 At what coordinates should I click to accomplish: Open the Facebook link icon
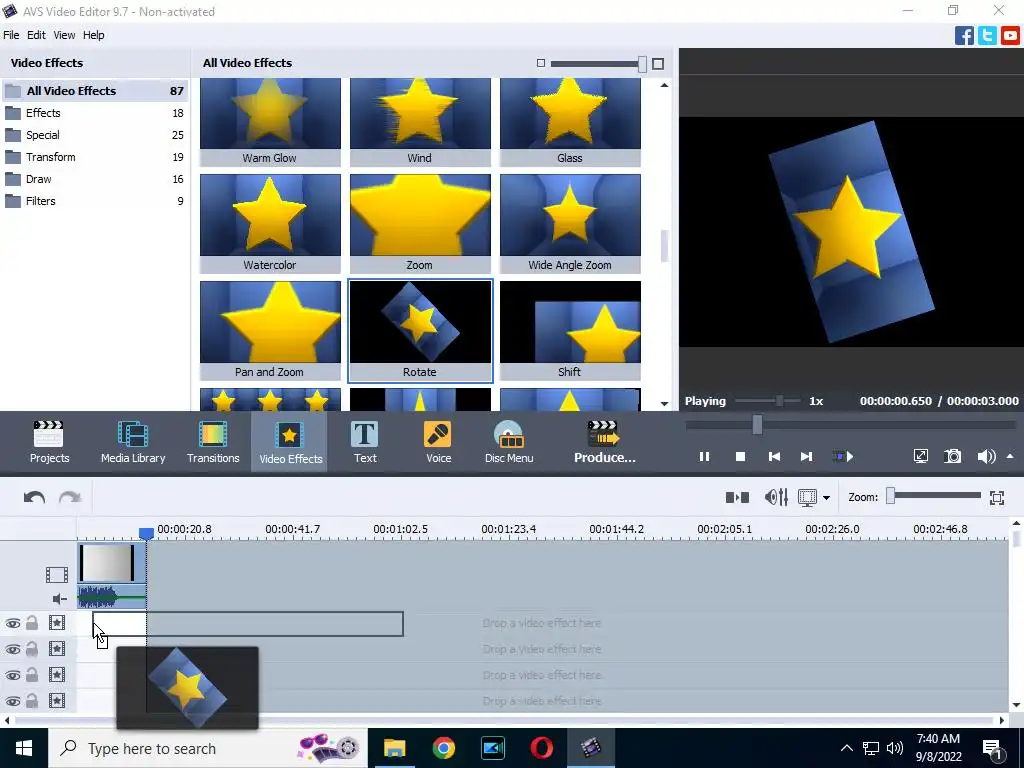964,35
